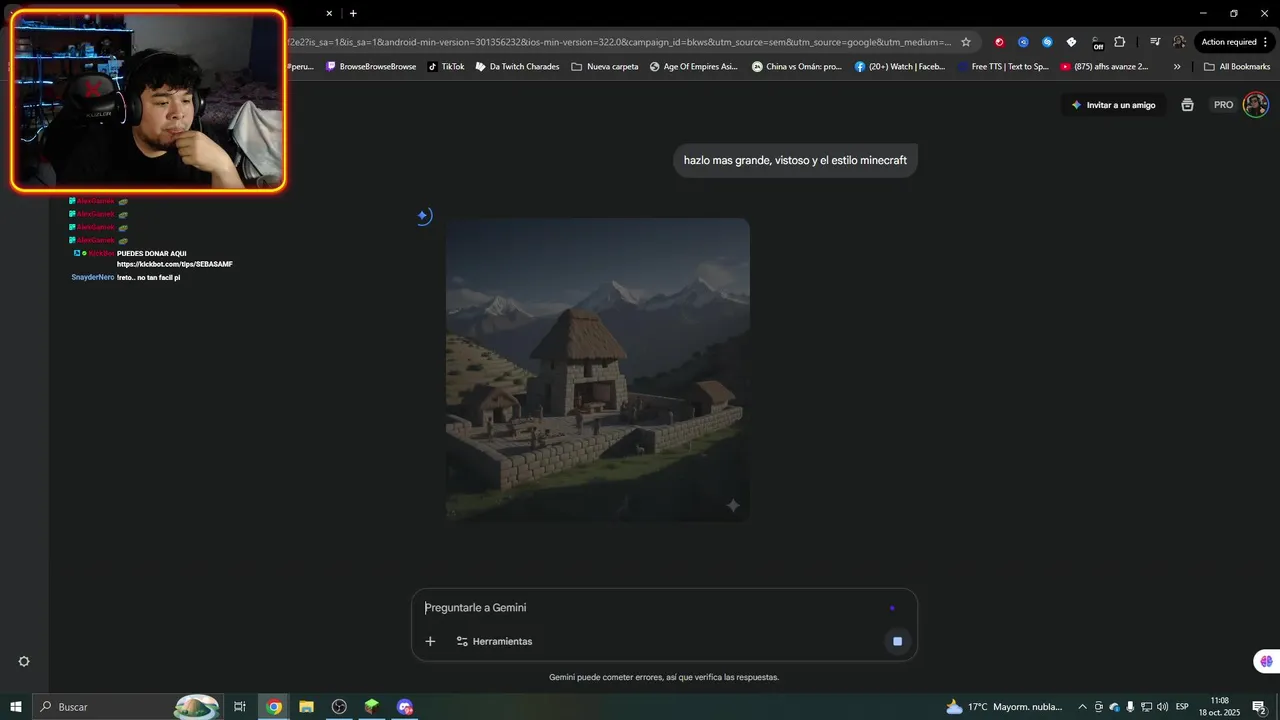The width and height of the screenshot is (1280, 720).
Task: Open the Chrome Extensions puzzle menu
Action: click(1120, 42)
